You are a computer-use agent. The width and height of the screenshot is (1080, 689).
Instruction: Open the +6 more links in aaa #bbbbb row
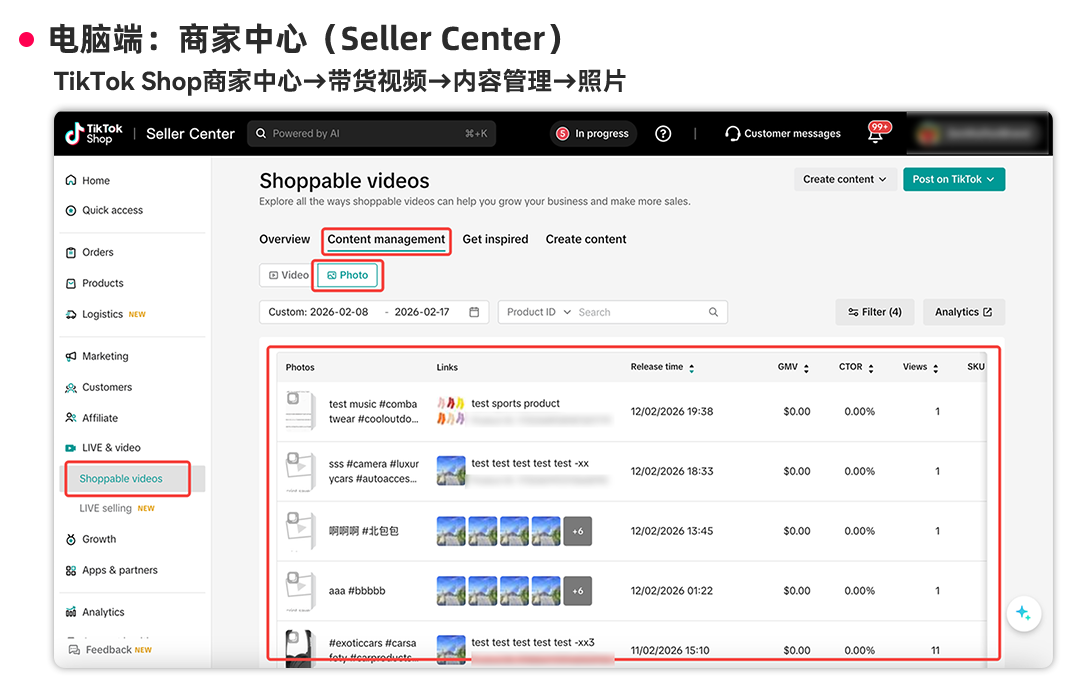(x=578, y=591)
